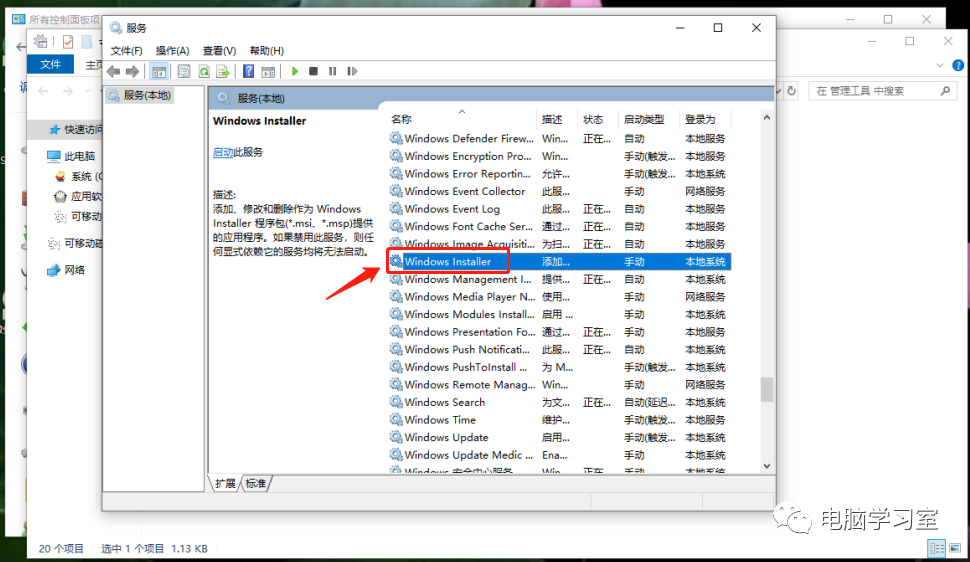Click the Export List toolbar icon
The image size is (970, 562).
223,72
